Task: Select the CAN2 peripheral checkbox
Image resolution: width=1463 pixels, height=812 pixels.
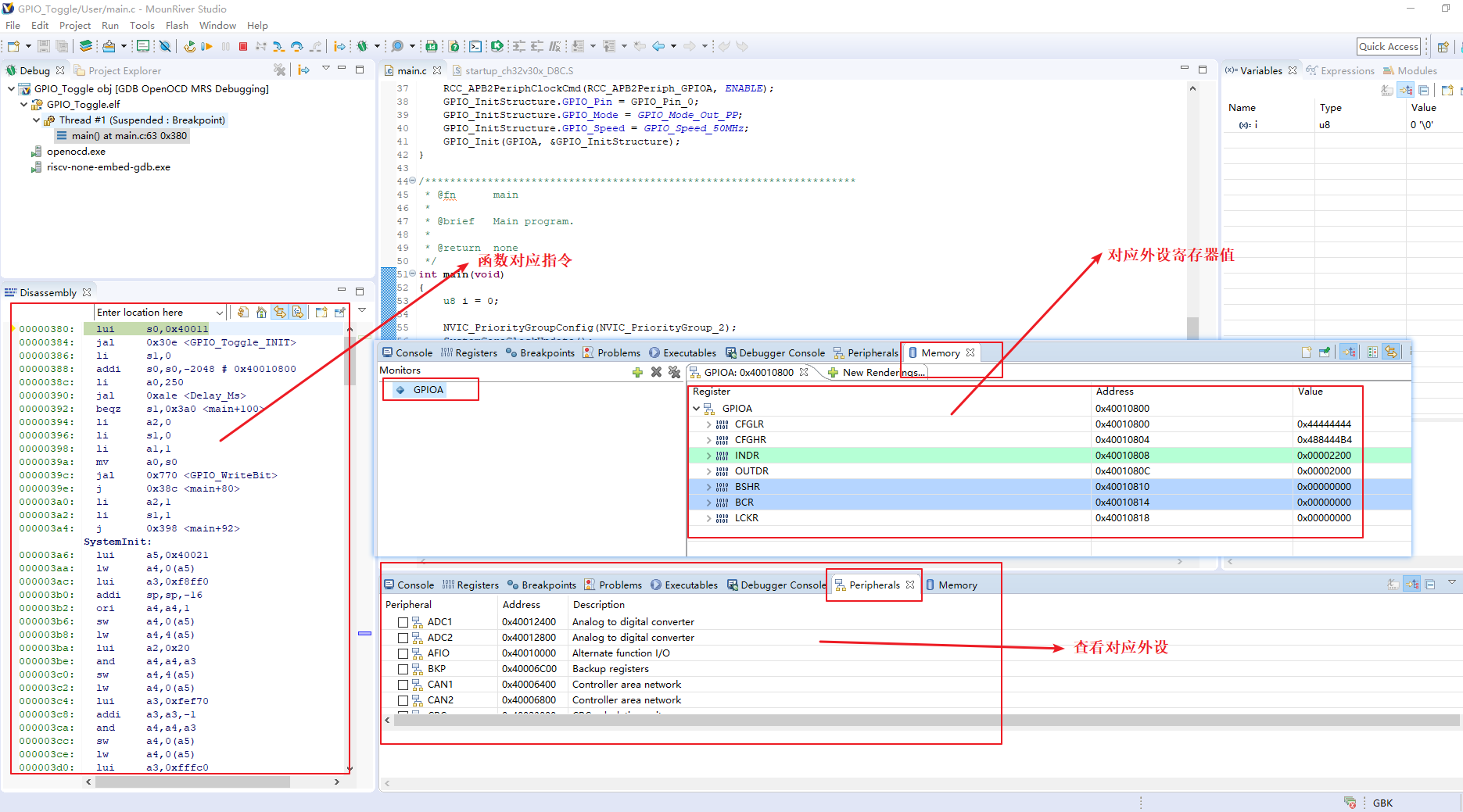Action: pos(403,700)
